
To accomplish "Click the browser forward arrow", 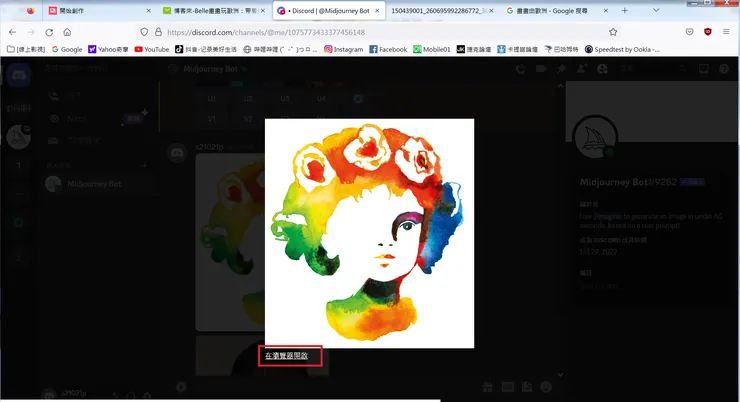I will 31,32.
